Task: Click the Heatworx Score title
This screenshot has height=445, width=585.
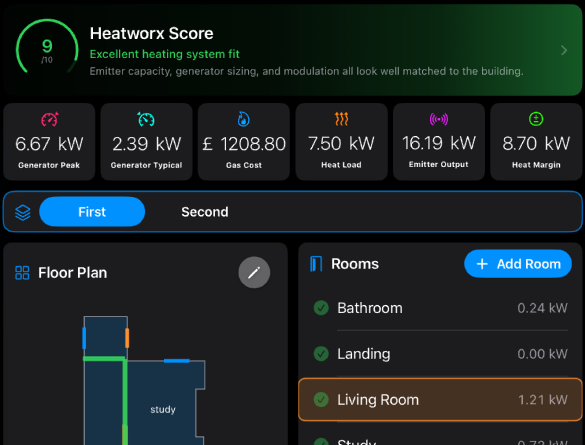Action: coord(151,33)
